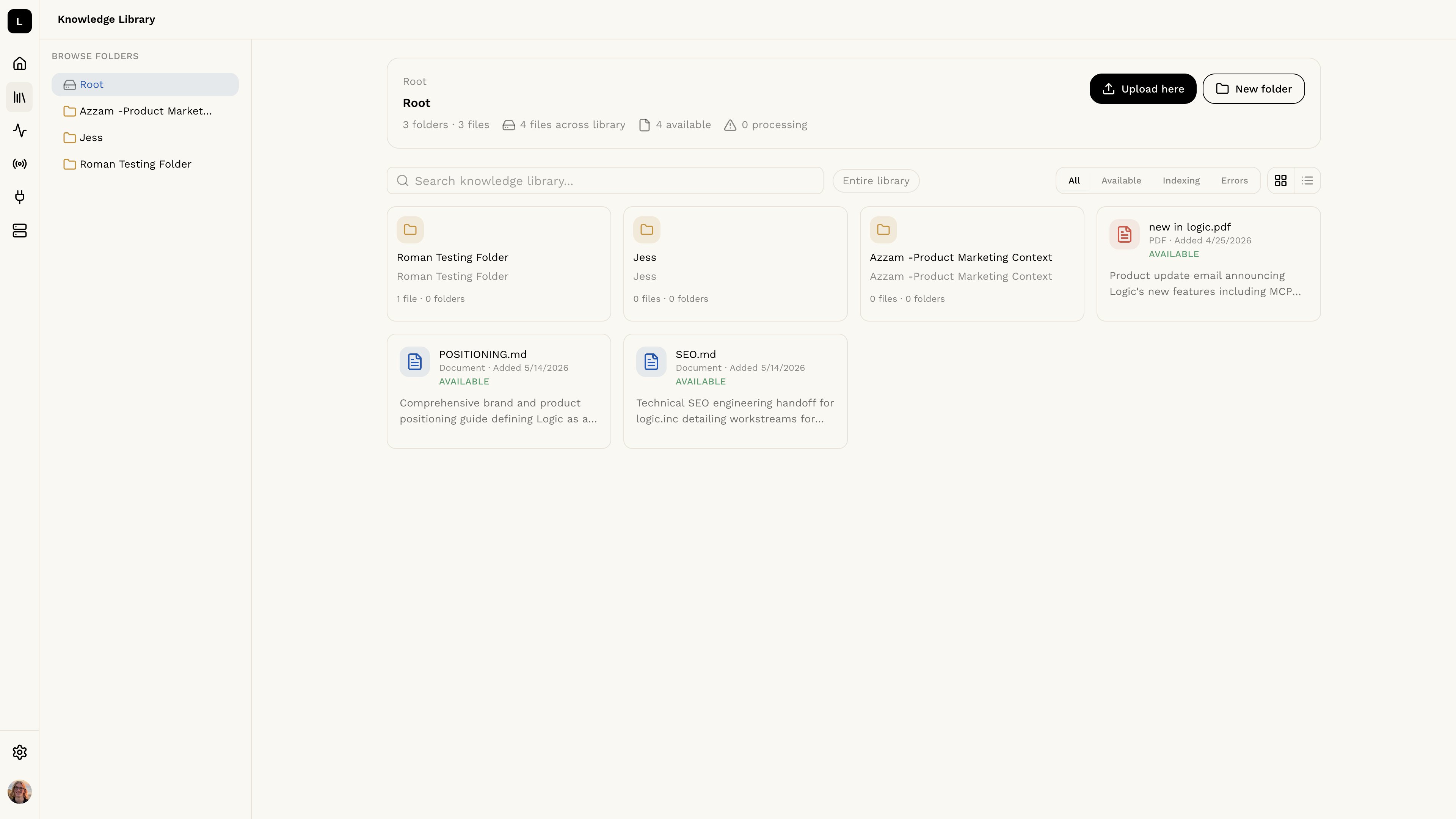Click the Azzam -Product Marketing Context card icon

click(x=883, y=230)
